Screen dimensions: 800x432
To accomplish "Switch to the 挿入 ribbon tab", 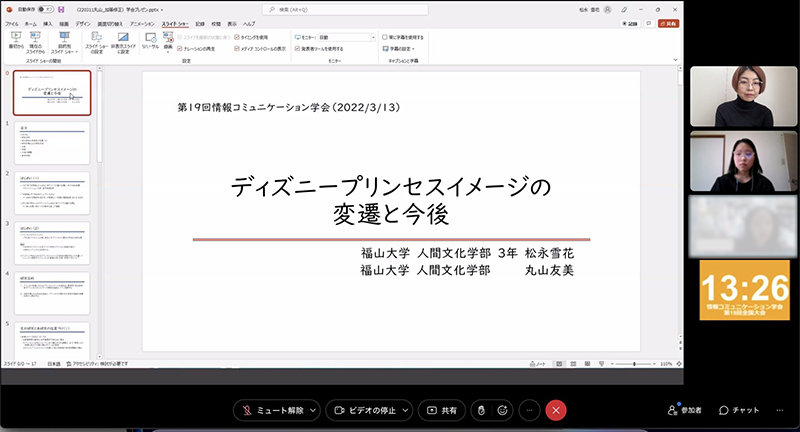I will coord(50,23).
